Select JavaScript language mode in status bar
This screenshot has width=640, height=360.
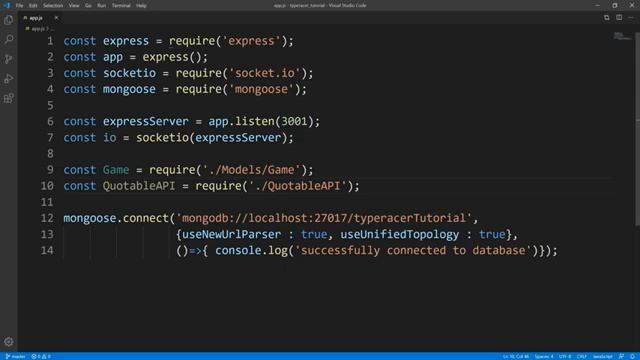[x=603, y=356]
